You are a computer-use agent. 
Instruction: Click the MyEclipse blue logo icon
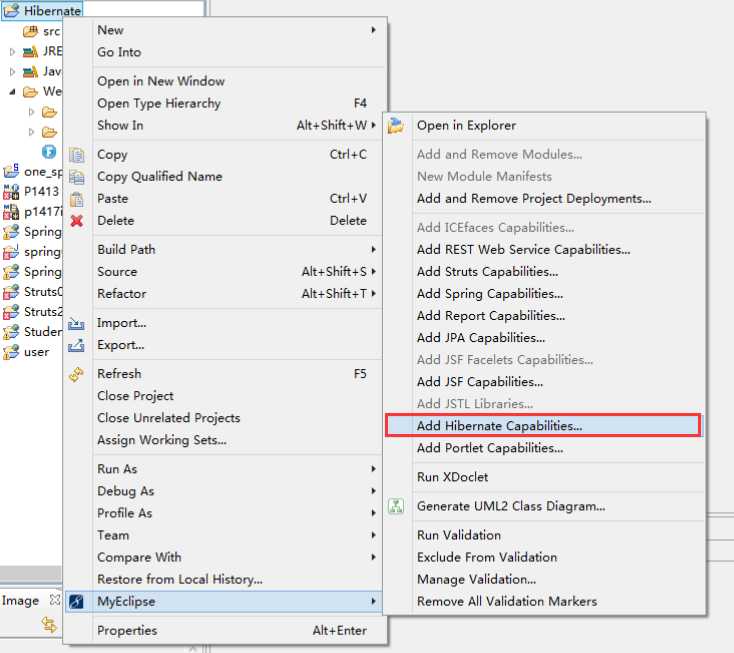pyautogui.click(x=76, y=602)
